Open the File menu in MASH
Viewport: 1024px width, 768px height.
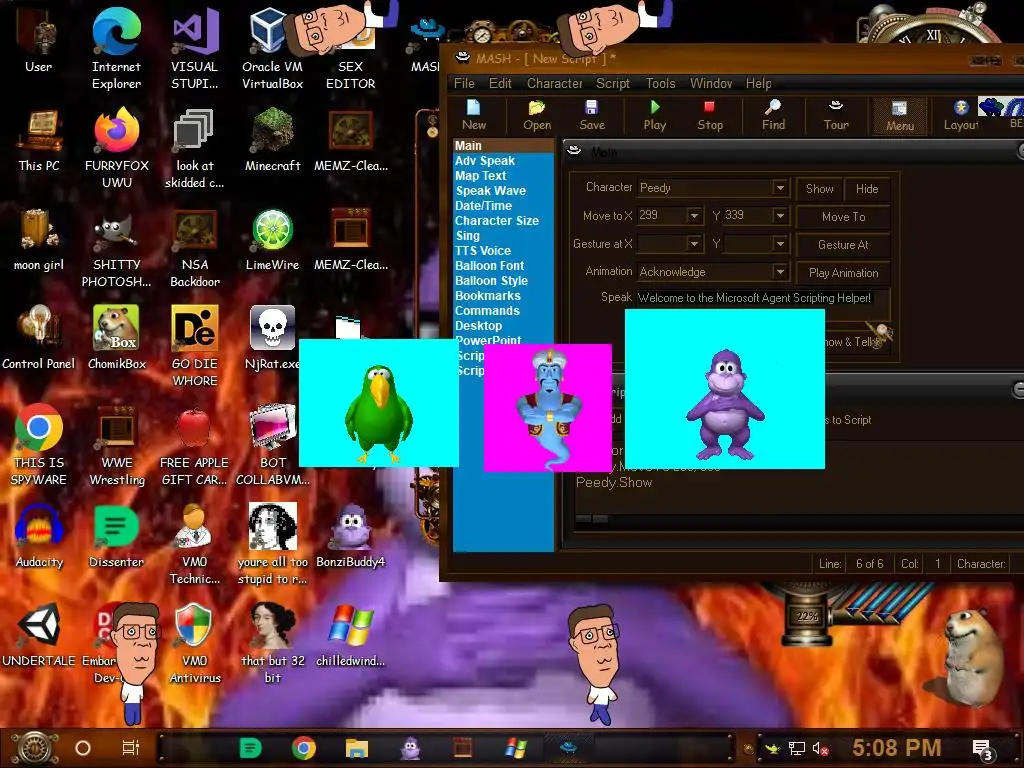click(464, 84)
